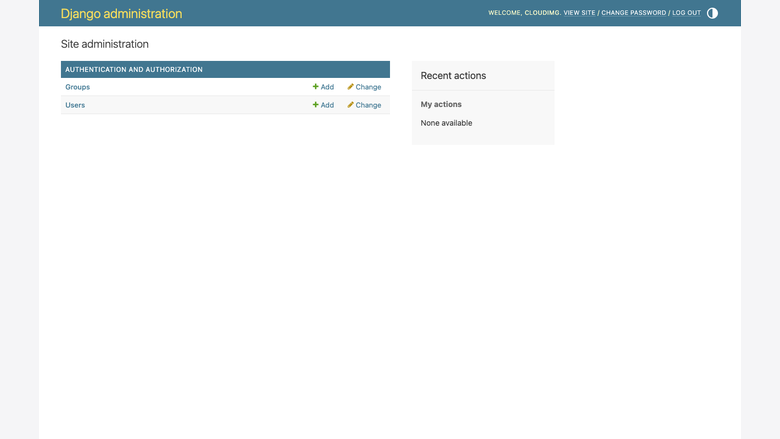
Task: Click the Recent actions heading
Action: 453,76
